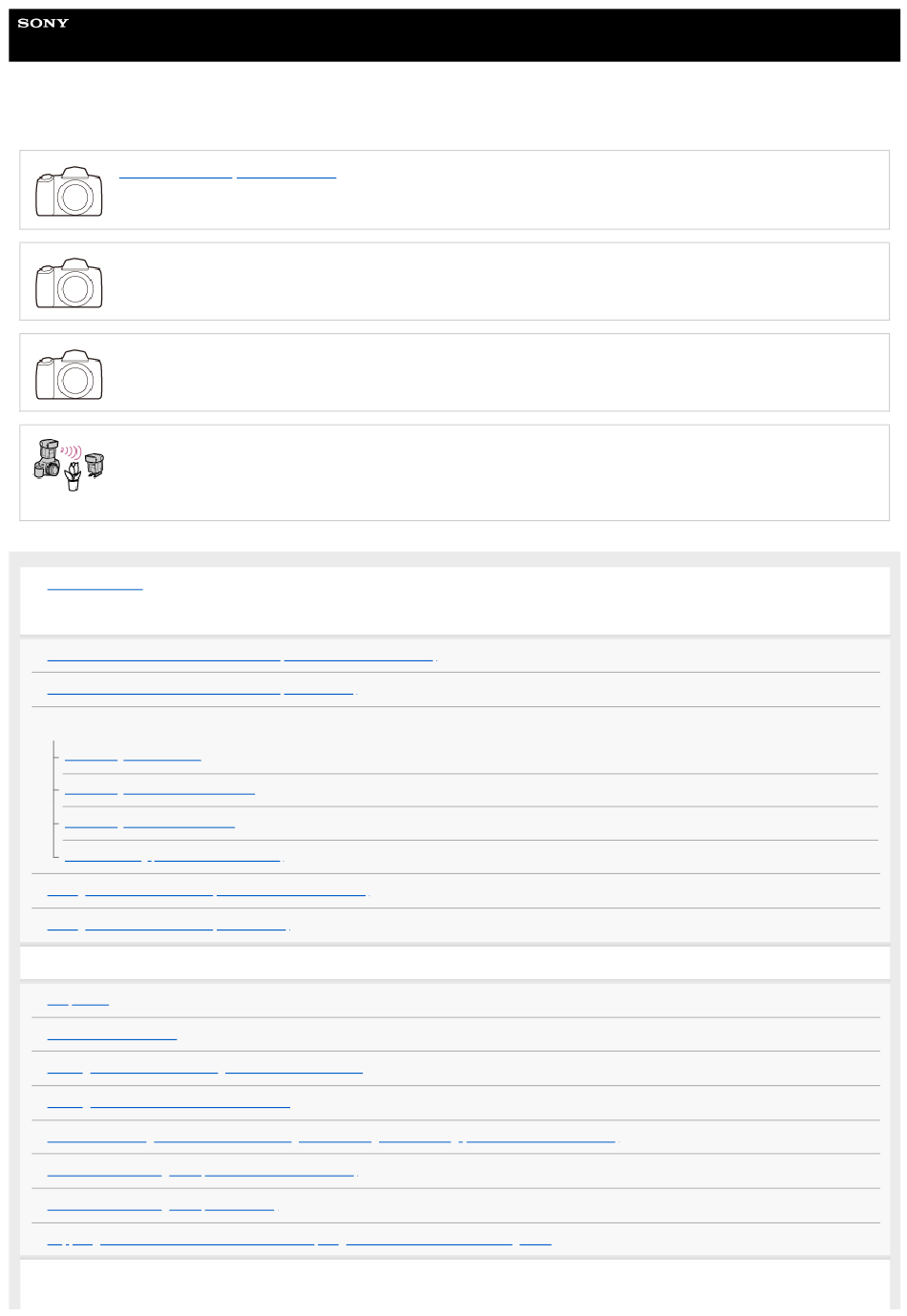Screen dimensions: 907x1316
Task: Open the longest multi-segment link in lower list
Action: (x=332, y=1138)
